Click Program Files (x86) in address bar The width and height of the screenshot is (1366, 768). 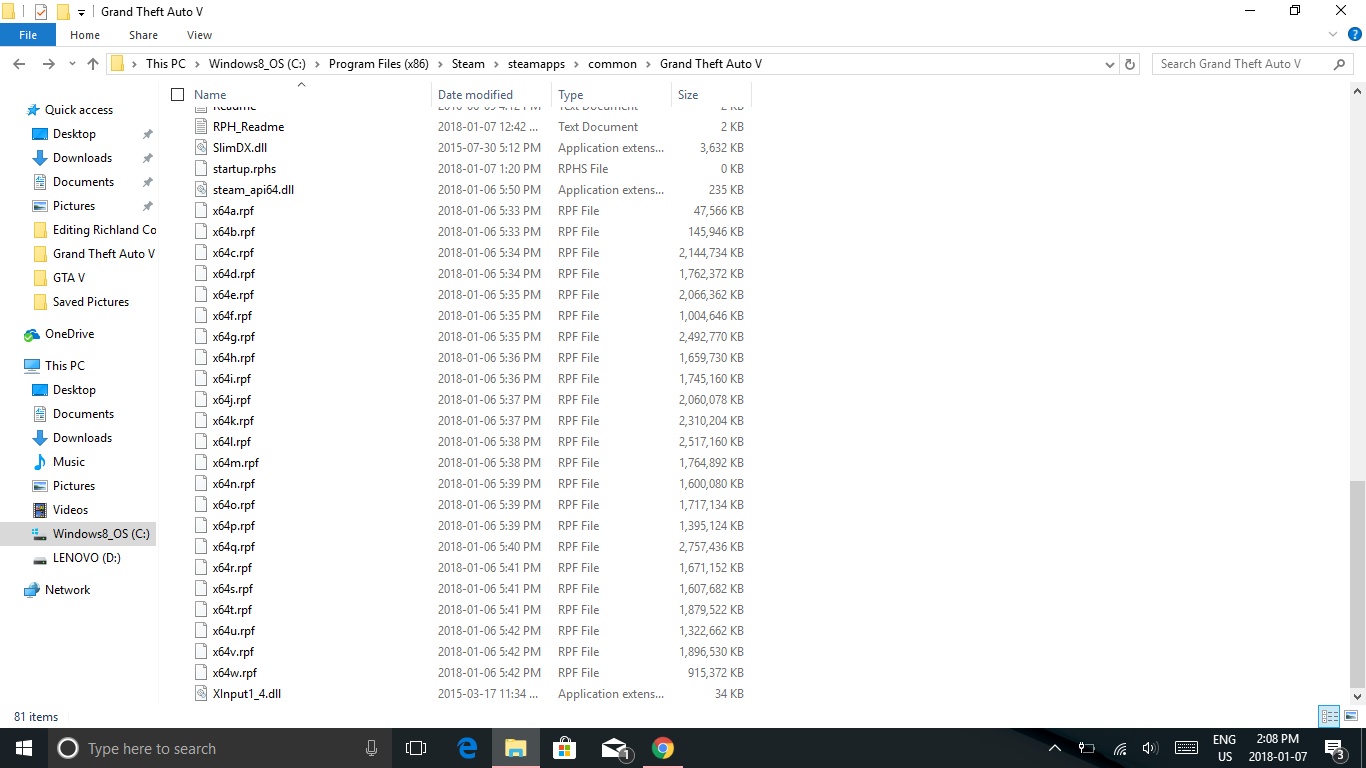tap(378, 64)
